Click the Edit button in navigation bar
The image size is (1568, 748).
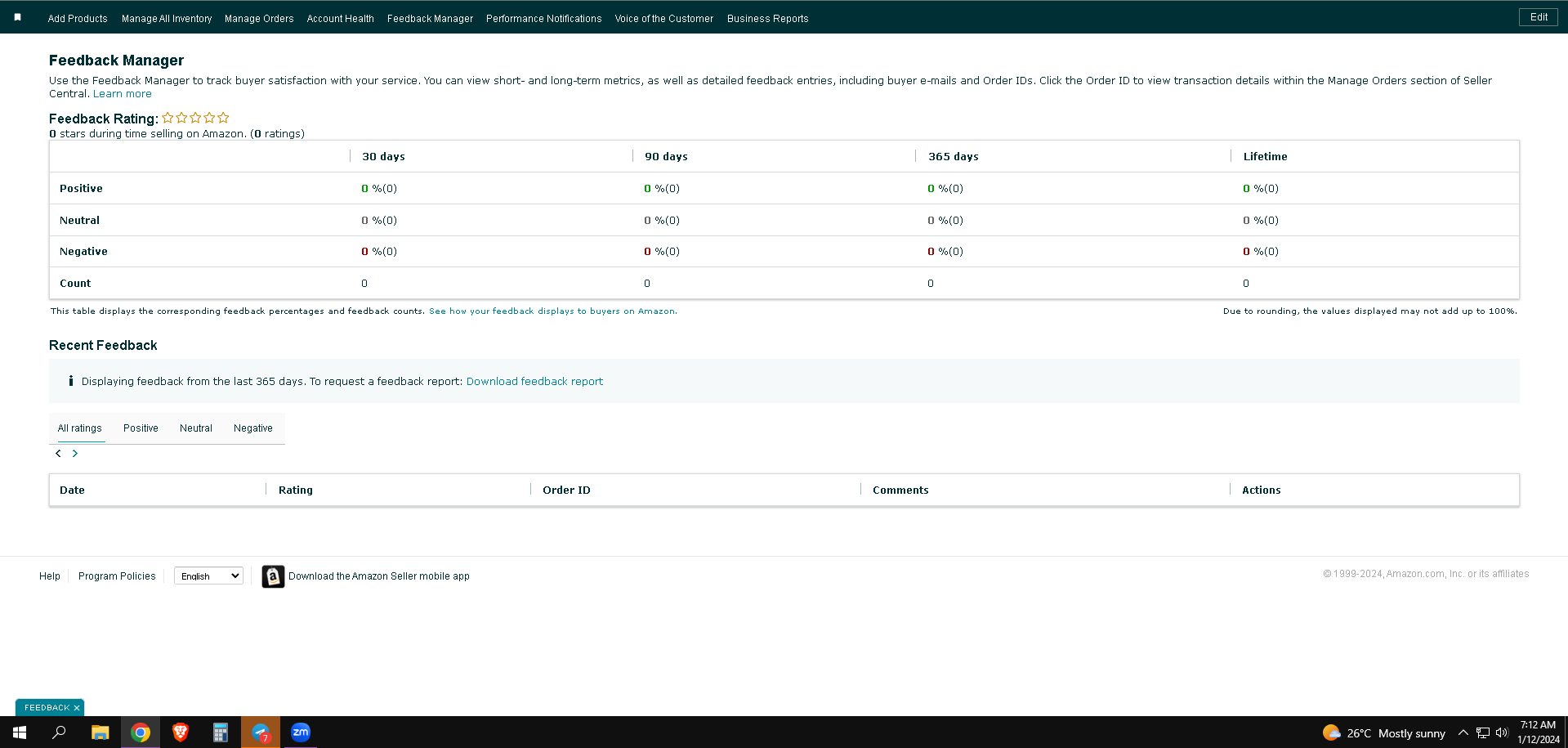point(1539,17)
